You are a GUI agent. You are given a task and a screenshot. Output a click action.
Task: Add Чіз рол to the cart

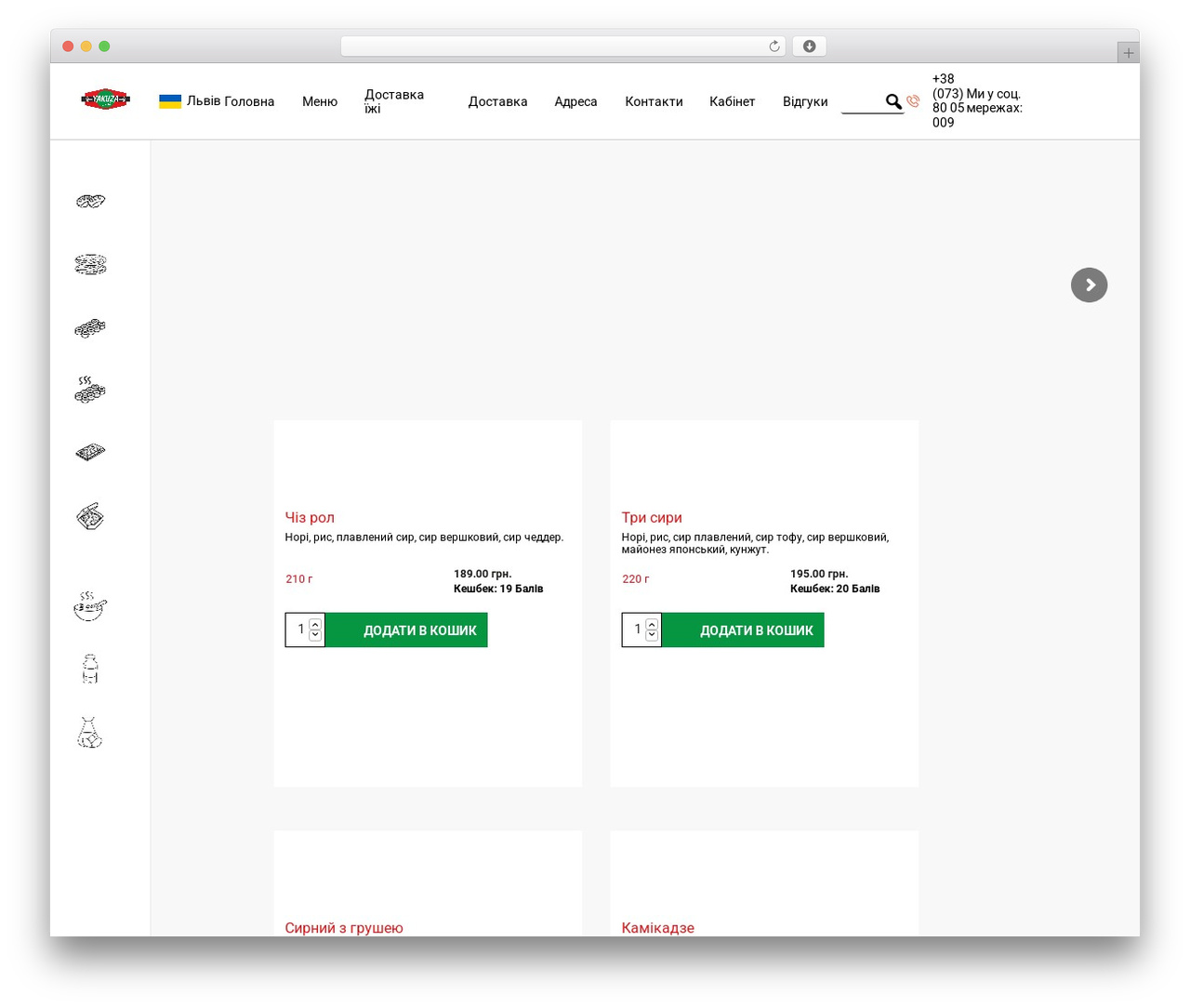(406, 630)
